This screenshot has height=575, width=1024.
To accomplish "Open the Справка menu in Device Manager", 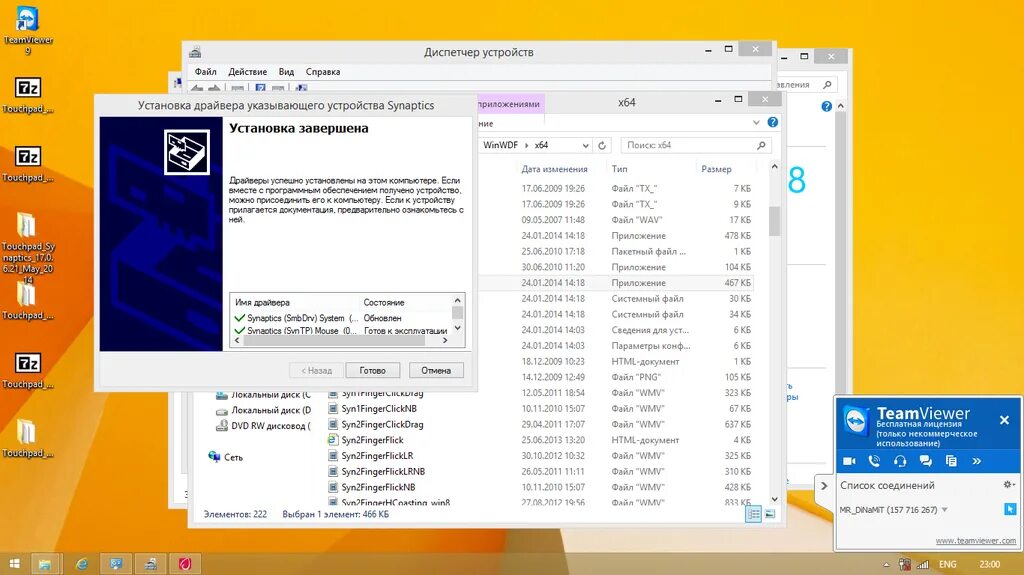I will pyautogui.click(x=323, y=72).
